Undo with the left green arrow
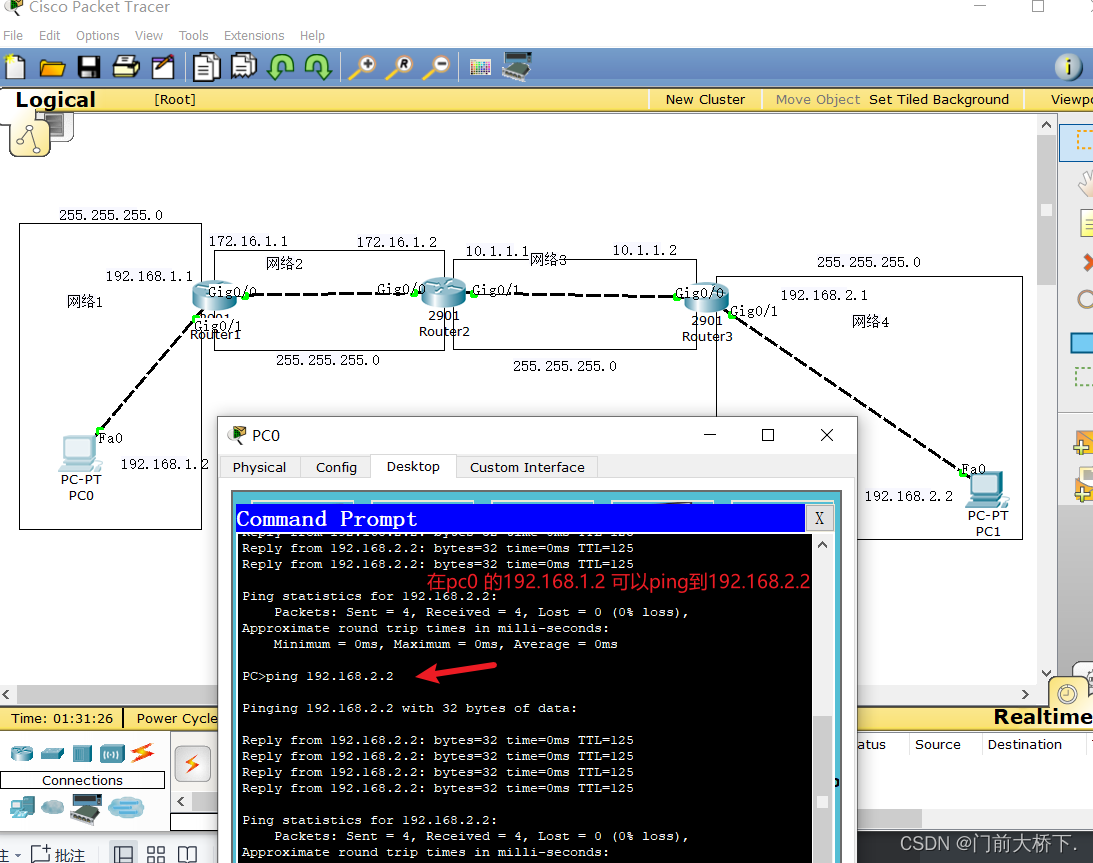This screenshot has width=1093, height=863. click(x=281, y=68)
